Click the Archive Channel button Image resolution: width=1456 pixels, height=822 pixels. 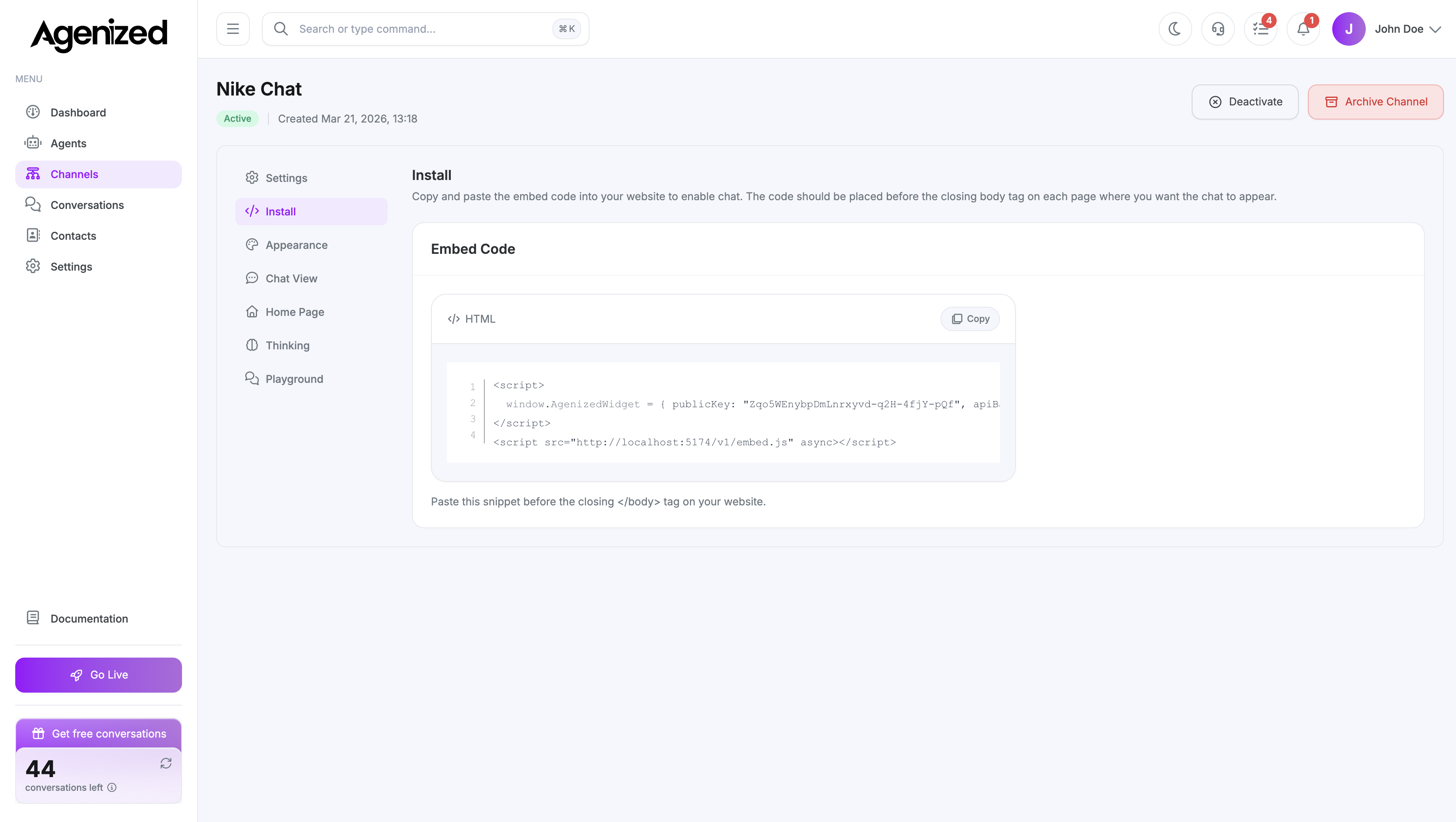point(1376,102)
